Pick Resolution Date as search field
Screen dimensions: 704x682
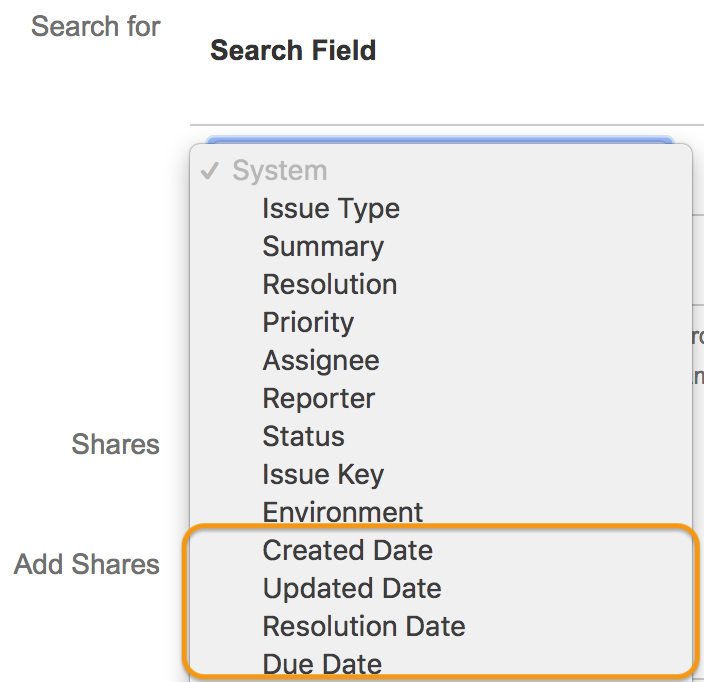click(364, 627)
